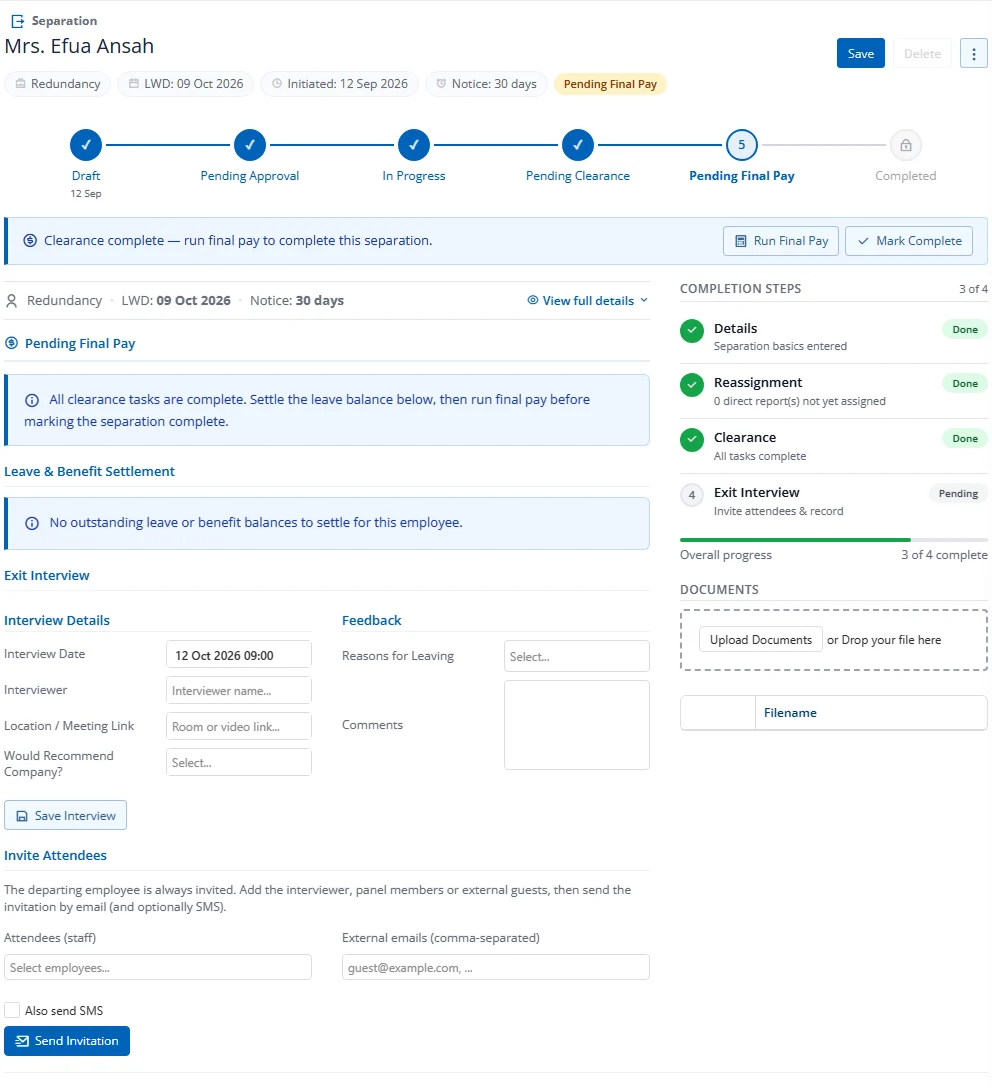Click Run Final Pay button
This screenshot has width=992, height=1088.
(x=780, y=241)
